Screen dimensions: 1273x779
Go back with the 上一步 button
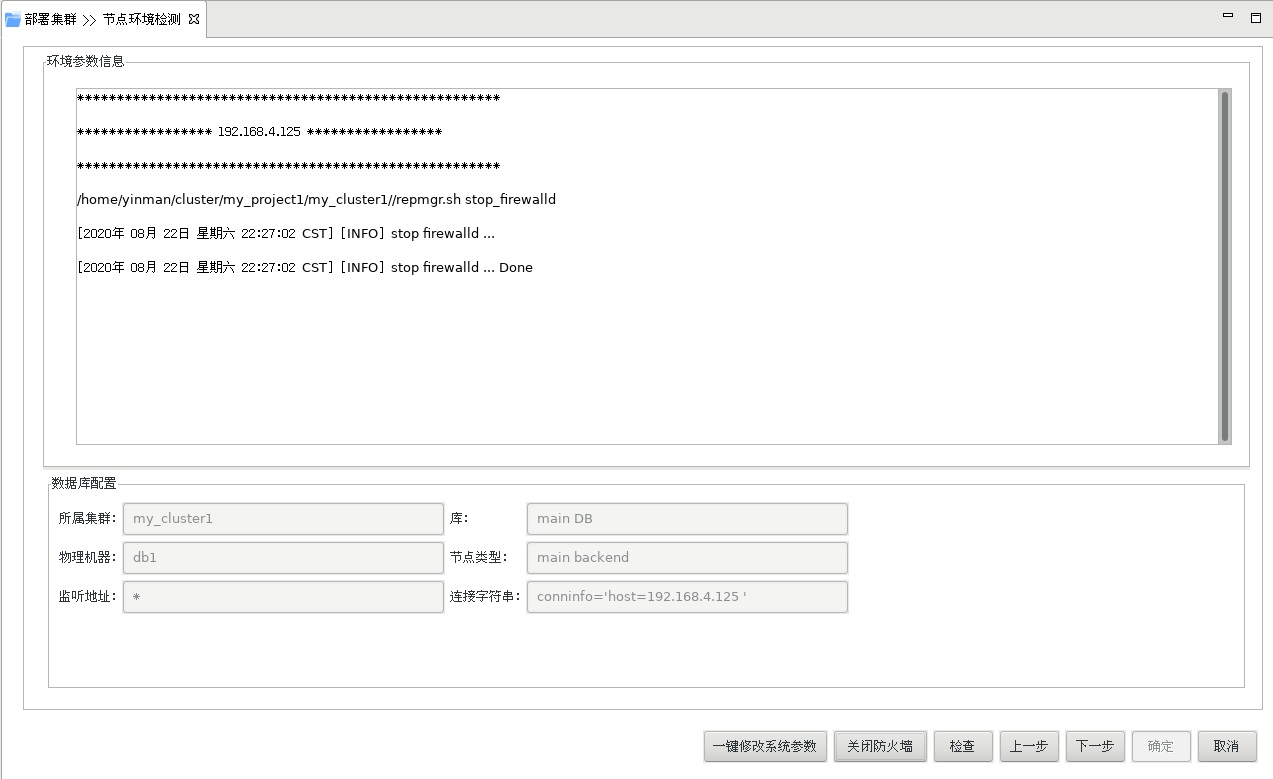coord(1028,746)
